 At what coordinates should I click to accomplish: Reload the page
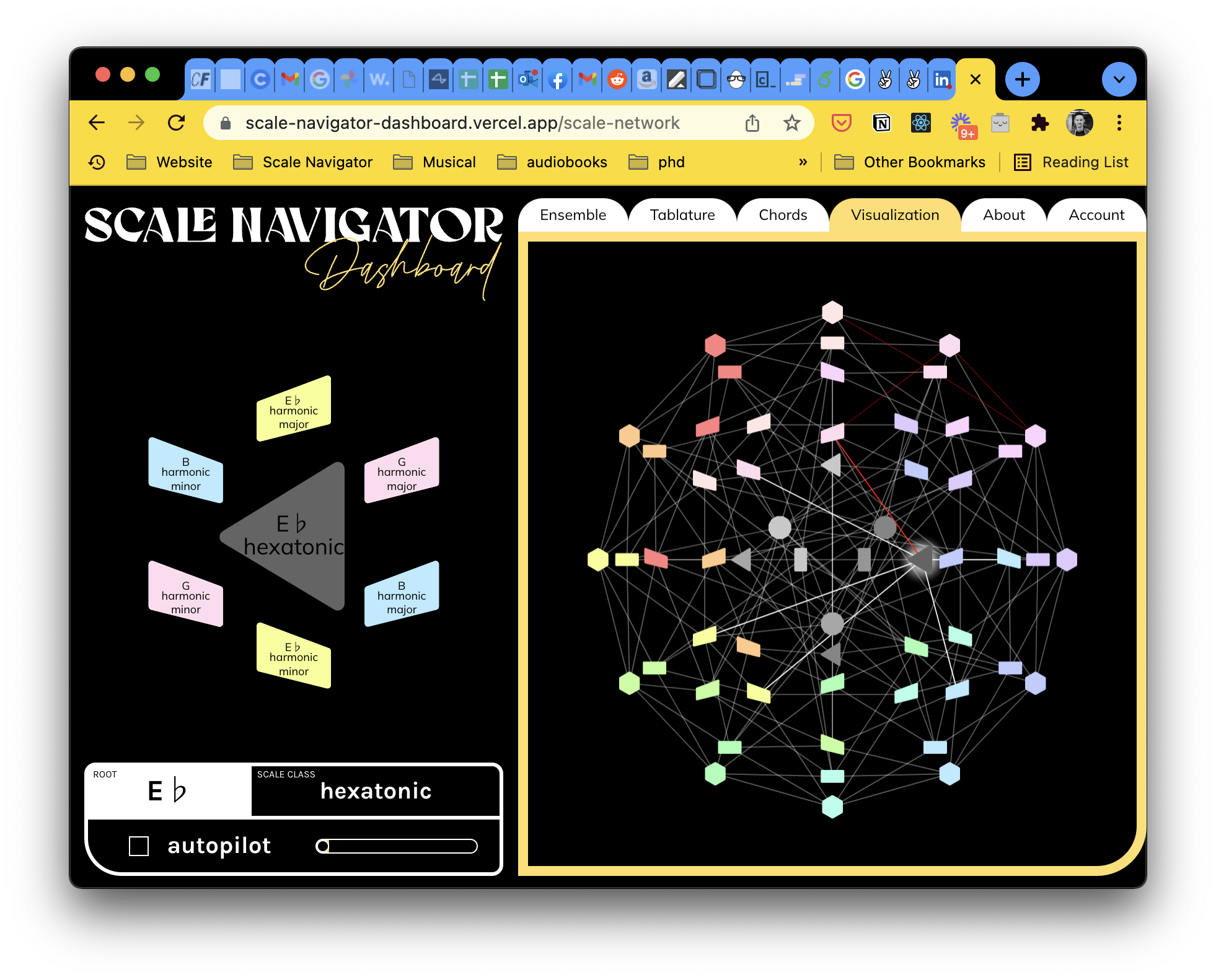[176, 123]
